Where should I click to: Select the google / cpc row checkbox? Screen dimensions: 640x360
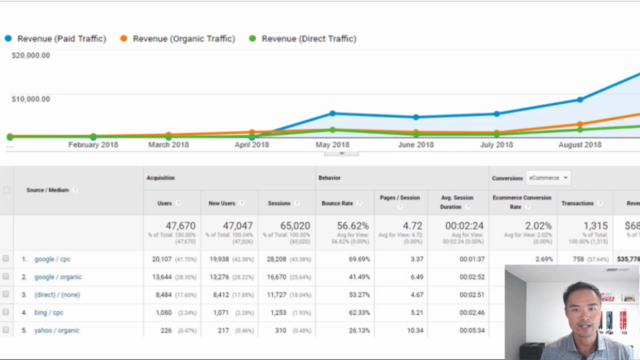(6, 259)
